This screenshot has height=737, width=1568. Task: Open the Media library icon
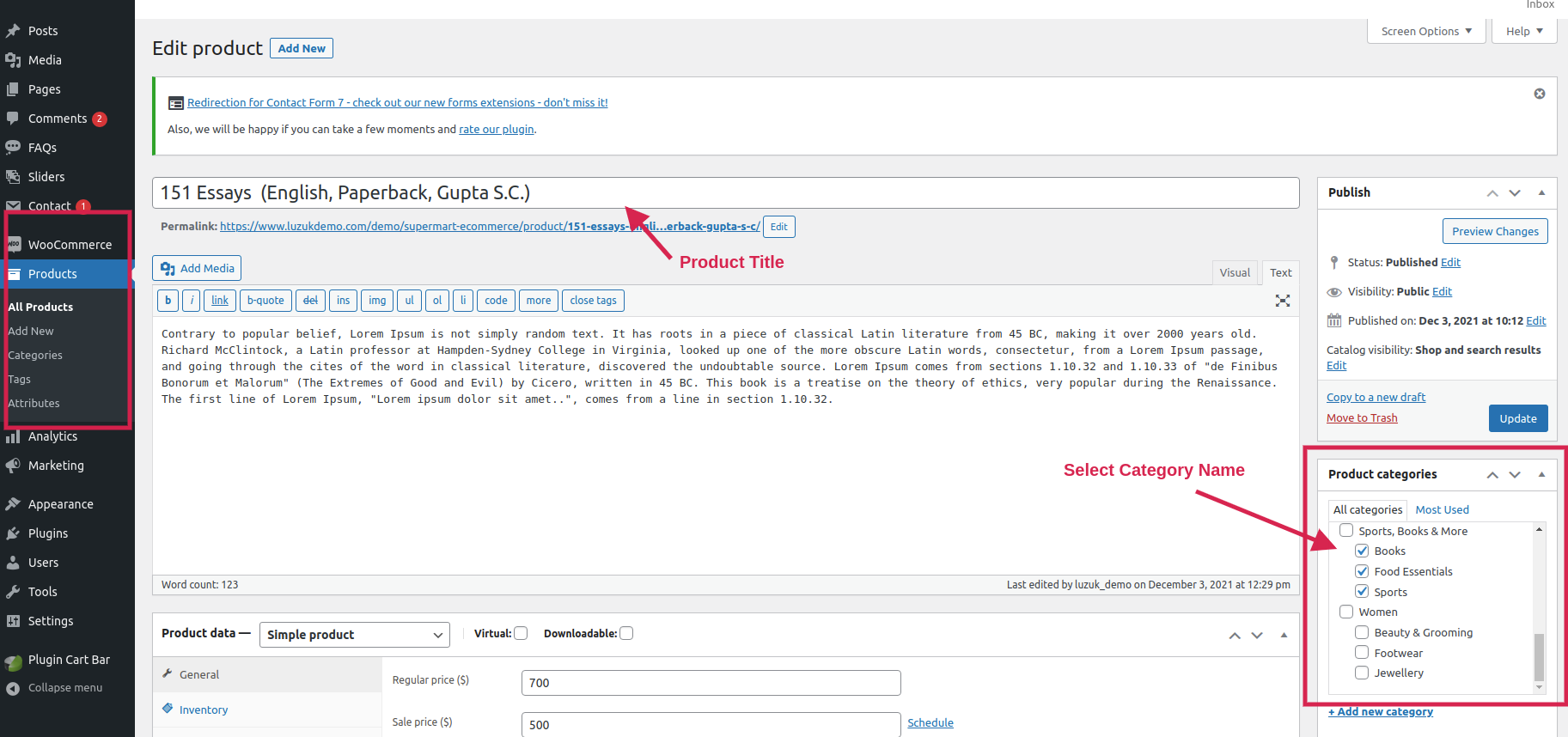click(13, 60)
